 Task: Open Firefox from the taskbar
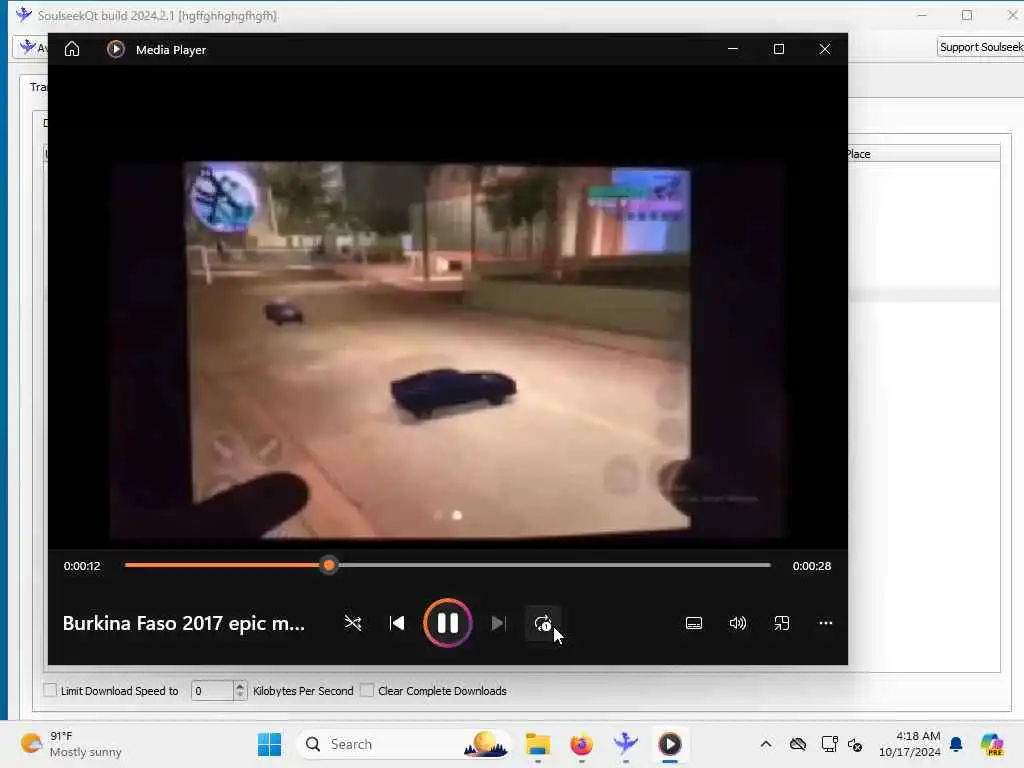pos(581,744)
